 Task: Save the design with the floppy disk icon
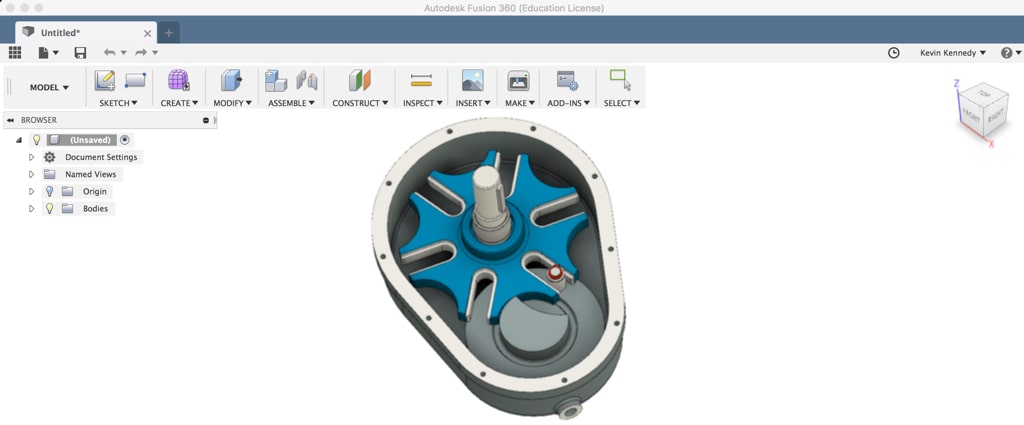pyautogui.click(x=80, y=53)
